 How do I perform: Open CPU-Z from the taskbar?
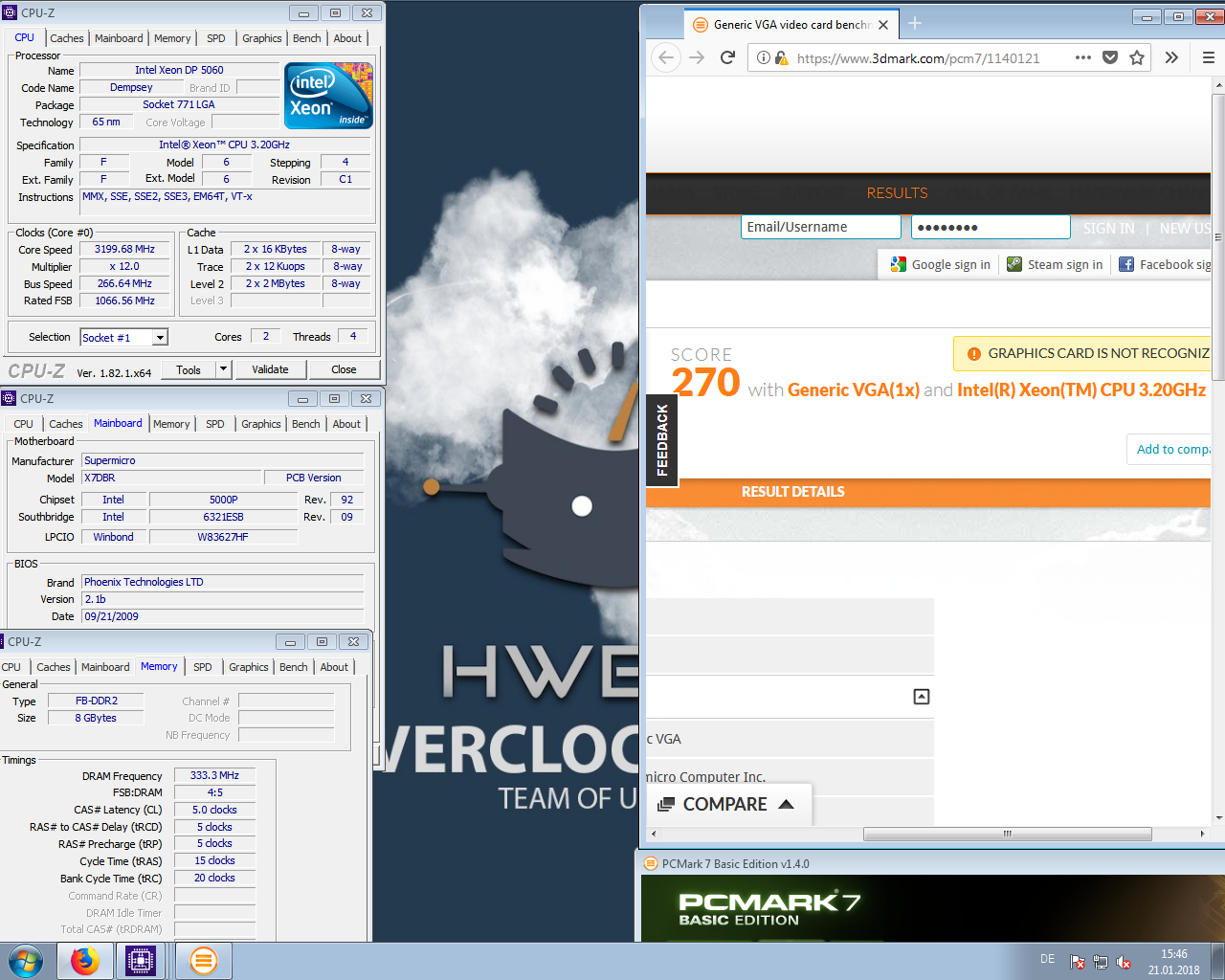click(x=141, y=961)
